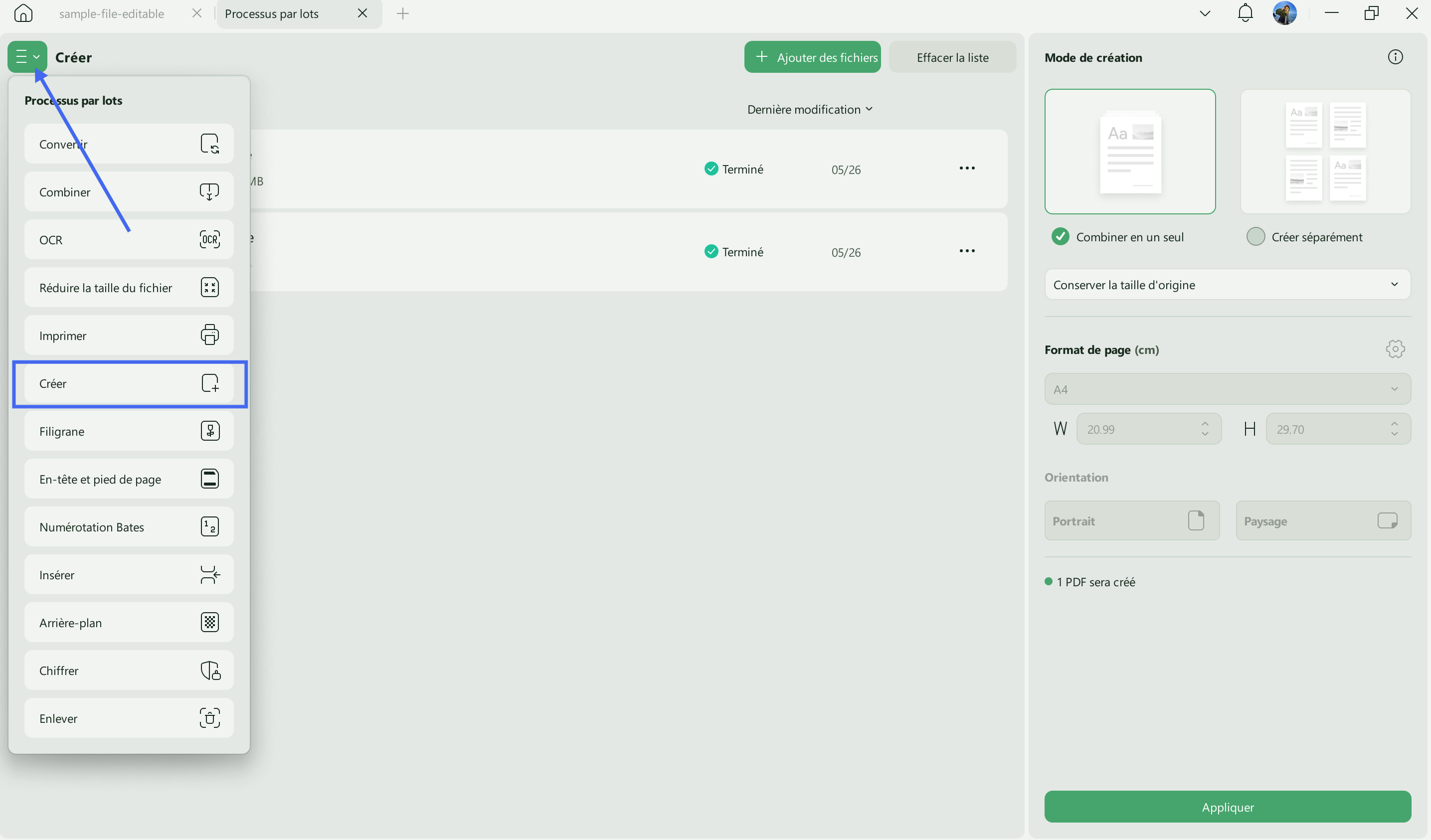This screenshot has height=840, width=1431.
Task: Click Effacer la liste button
Action: pyautogui.click(x=952, y=57)
